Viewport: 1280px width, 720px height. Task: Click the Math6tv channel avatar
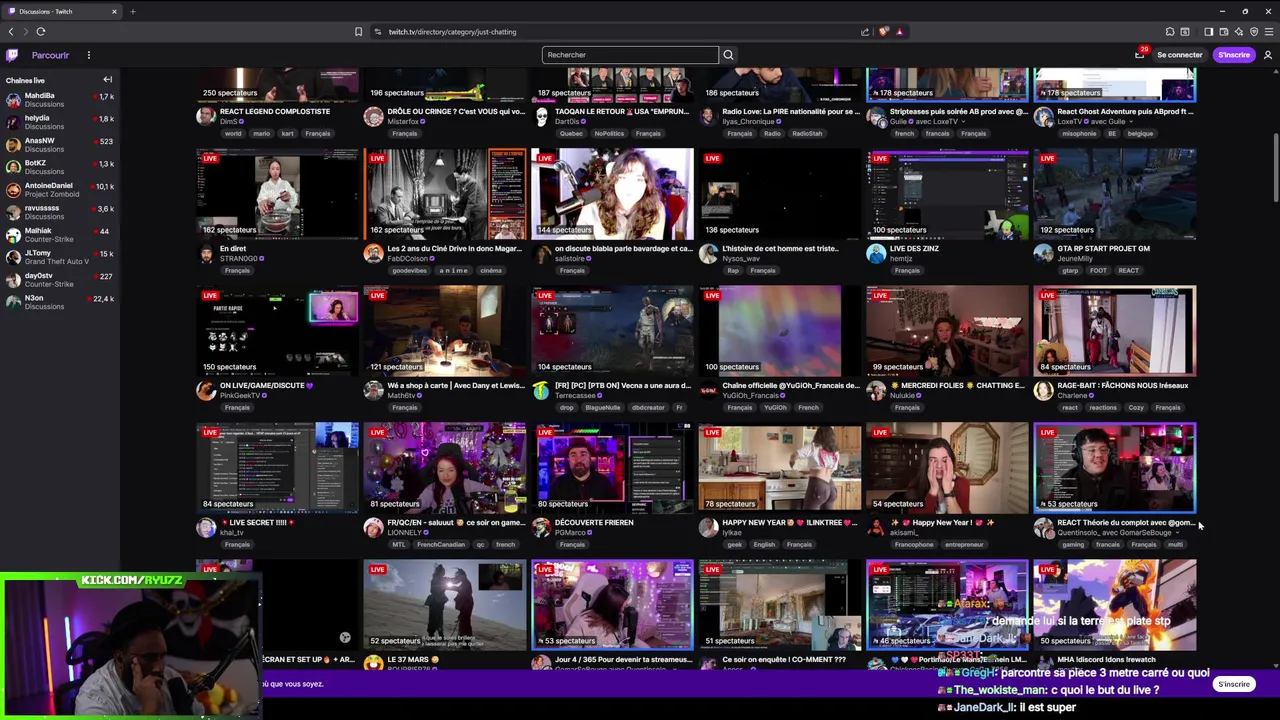(374, 391)
